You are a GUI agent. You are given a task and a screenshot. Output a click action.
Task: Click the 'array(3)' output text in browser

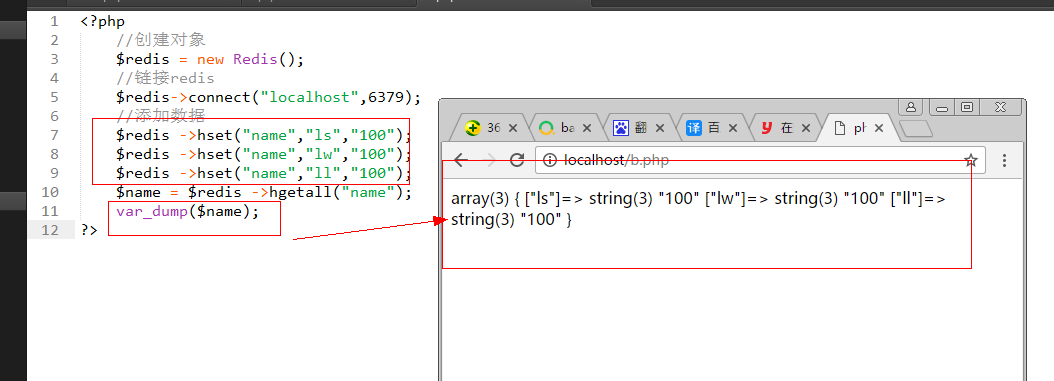(481, 200)
